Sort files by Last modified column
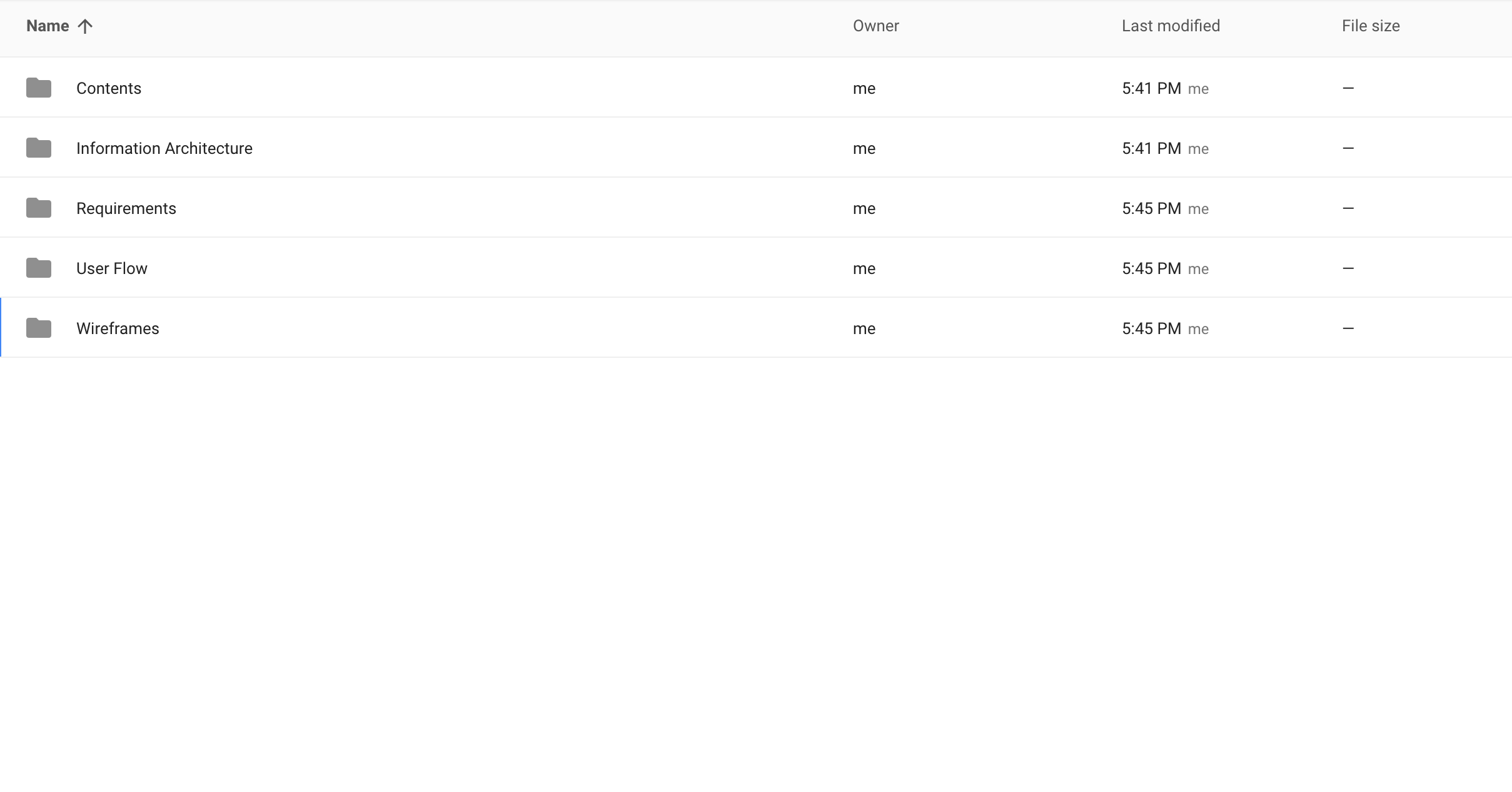Screen dimensions: 1512x792 pyautogui.click(x=1170, y=26)
